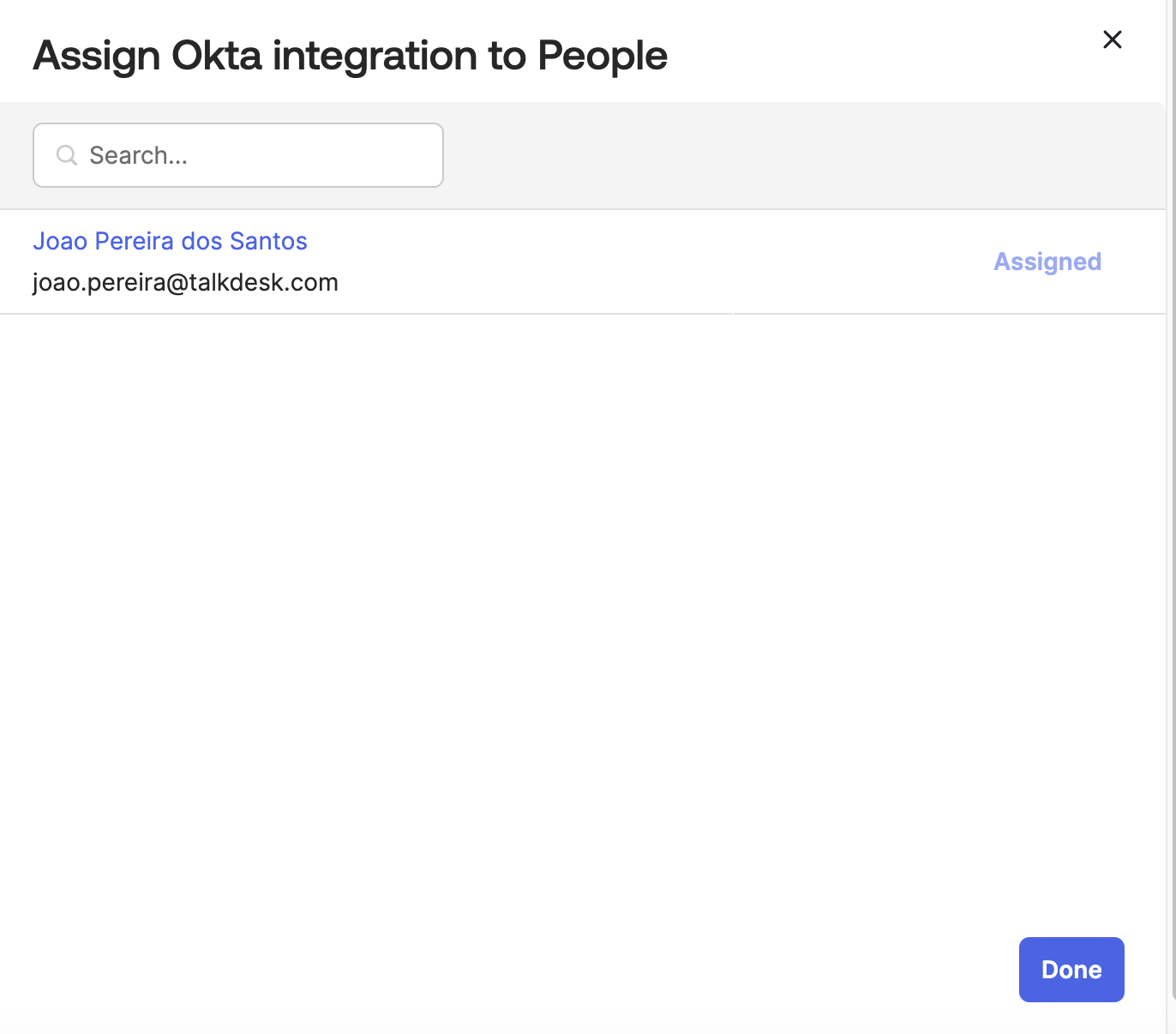Open Joao Pereira dos Santos profile link

click(x=170, y=241)
